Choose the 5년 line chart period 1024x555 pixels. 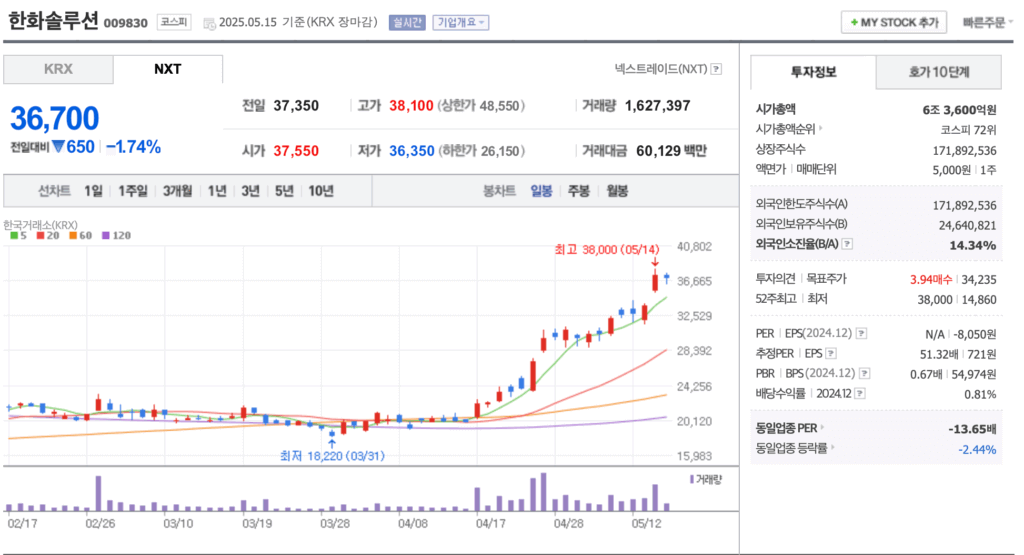click(x=284, y=191)
